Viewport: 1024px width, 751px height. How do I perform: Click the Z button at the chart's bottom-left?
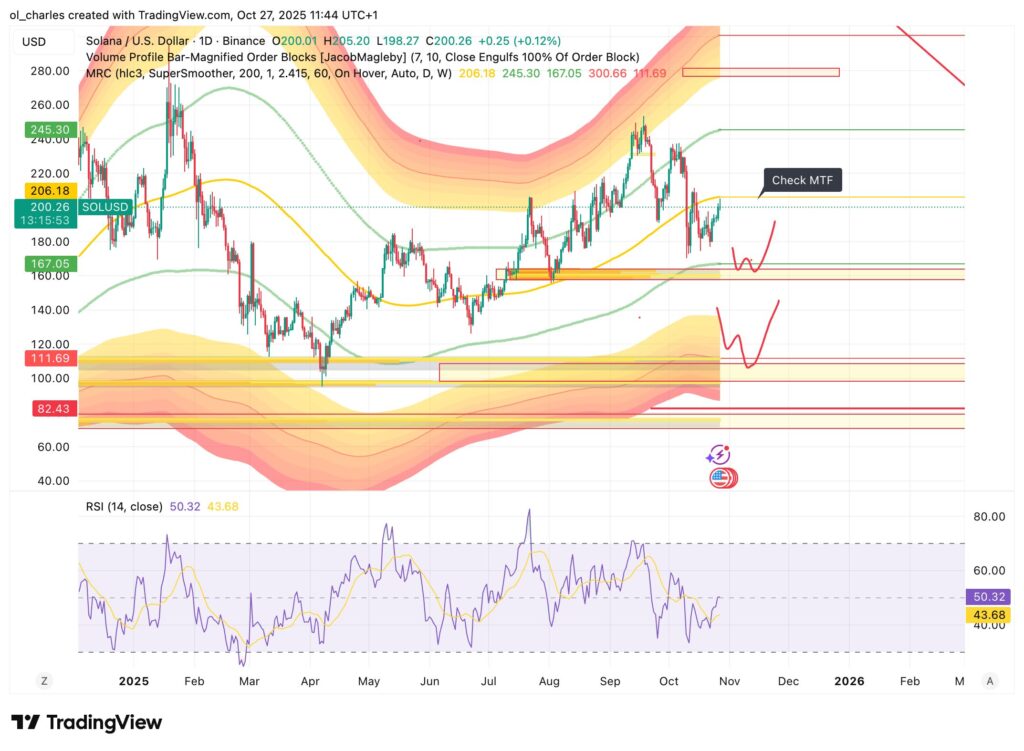[43, 680]
